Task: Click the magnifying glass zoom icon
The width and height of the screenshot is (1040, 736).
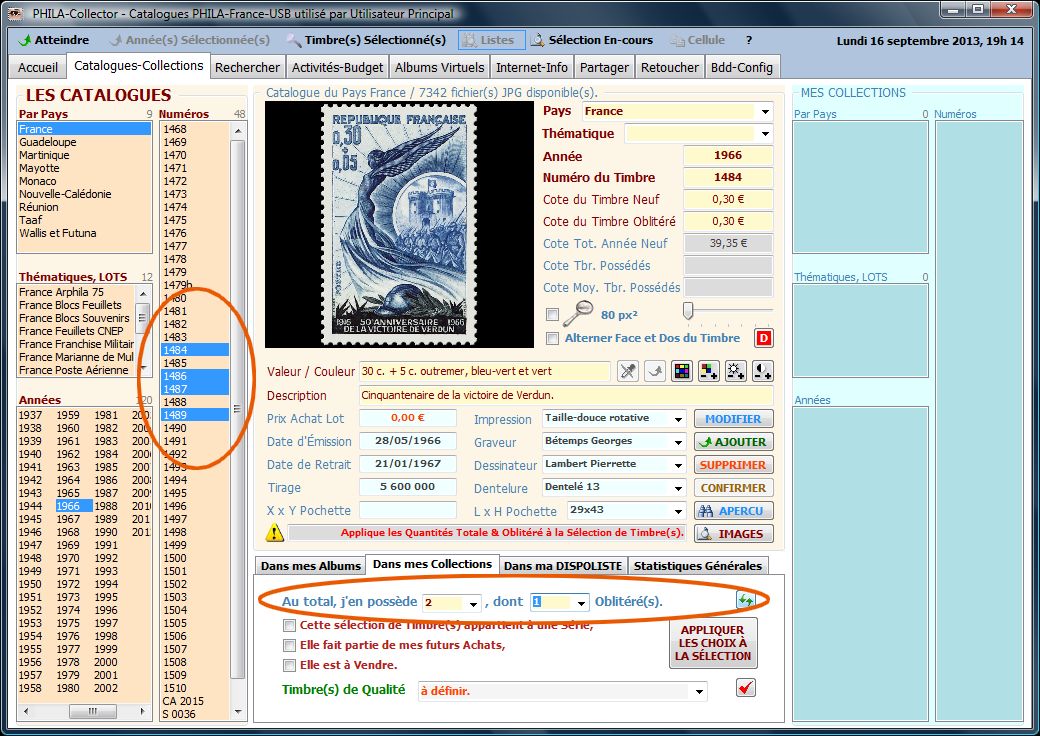Action: (578, 314)
